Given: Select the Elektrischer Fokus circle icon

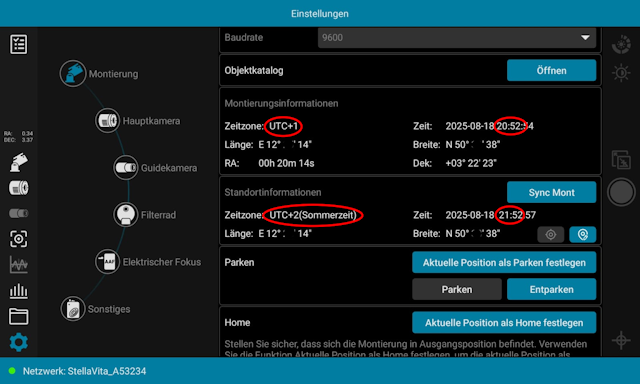Looking at the screenshot, I should tap(107, 262).
